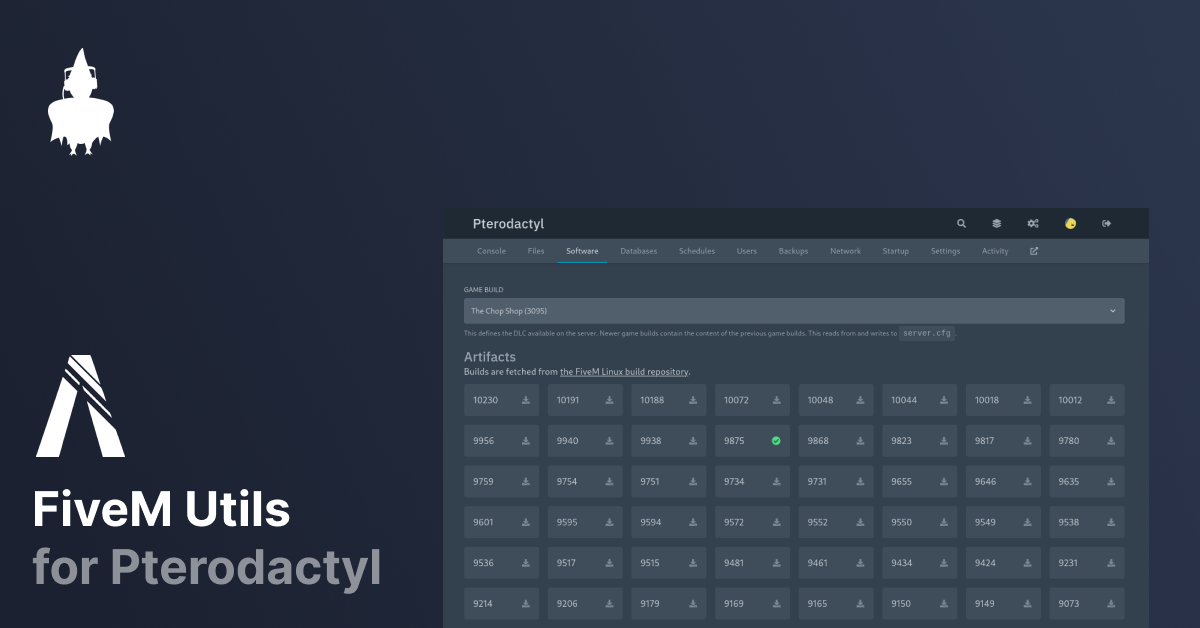
Task: Switch to the Users tab
Action: [747, 251]
